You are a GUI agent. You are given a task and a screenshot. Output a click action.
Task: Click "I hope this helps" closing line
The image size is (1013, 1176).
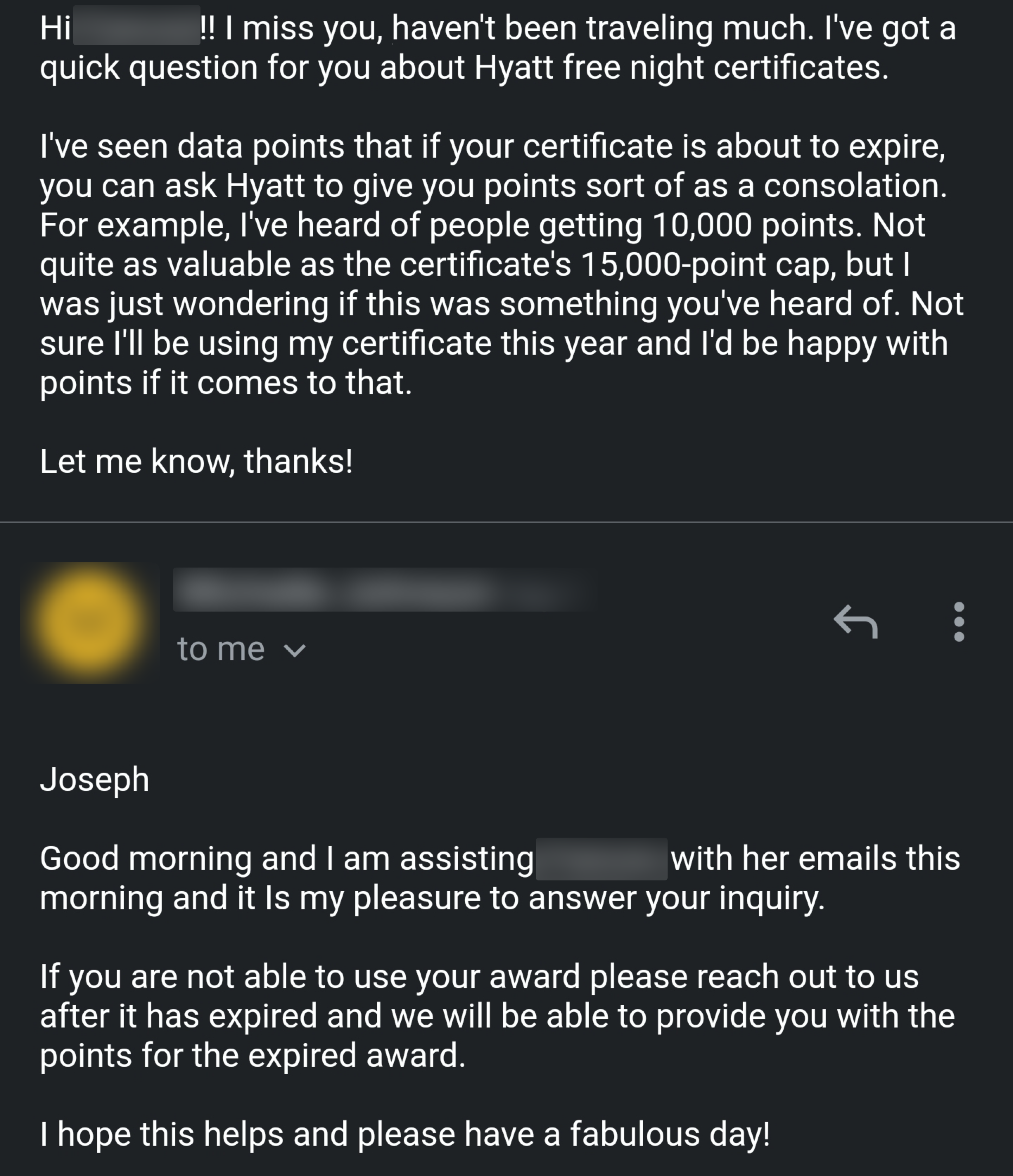pos(162,1134)
